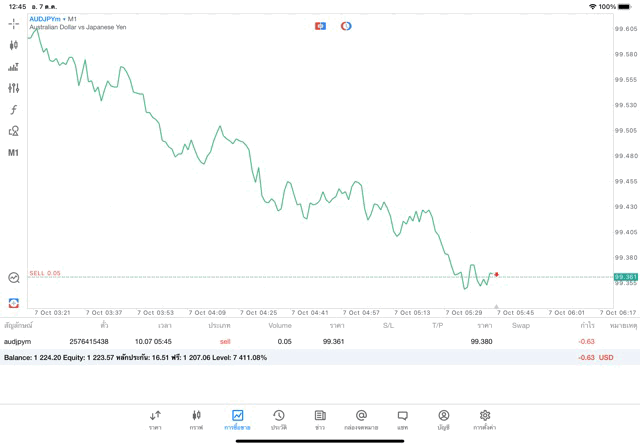The image size is (640, 447).
Task: Click the SELL 0.05 order line on chart
Action: (45, 273)
